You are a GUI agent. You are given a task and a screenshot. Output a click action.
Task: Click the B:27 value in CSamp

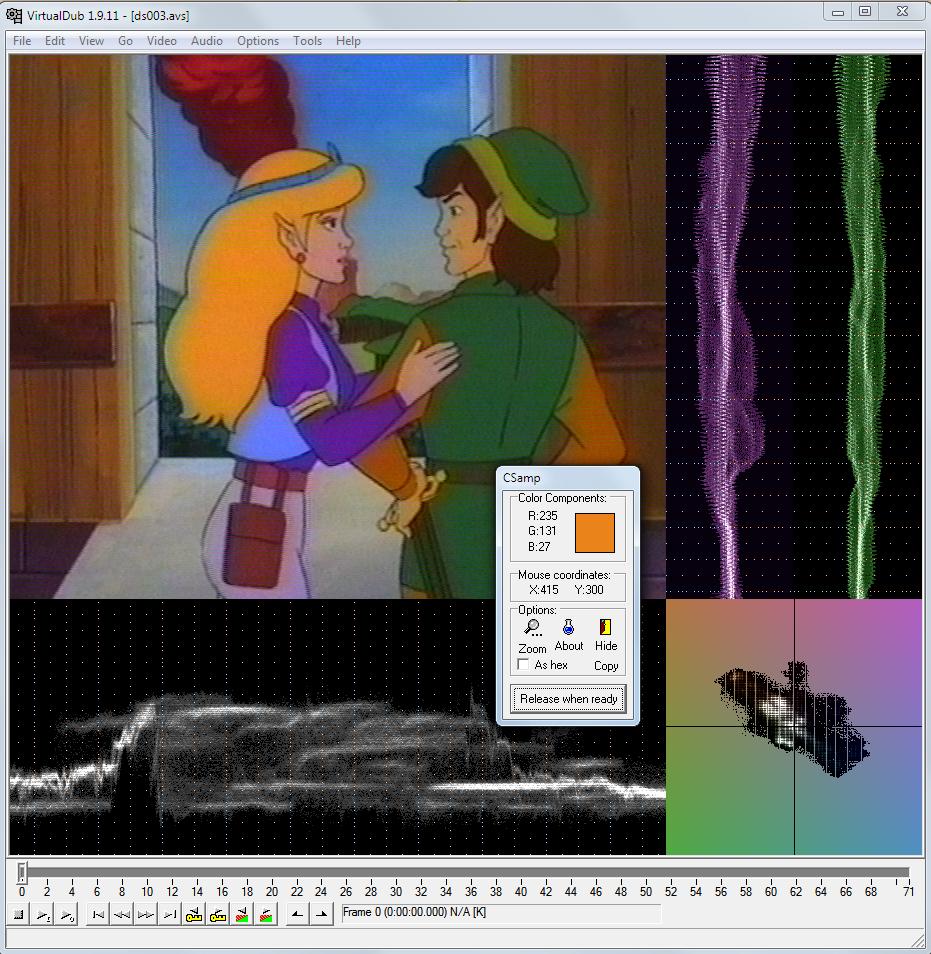tap(539, 547)
